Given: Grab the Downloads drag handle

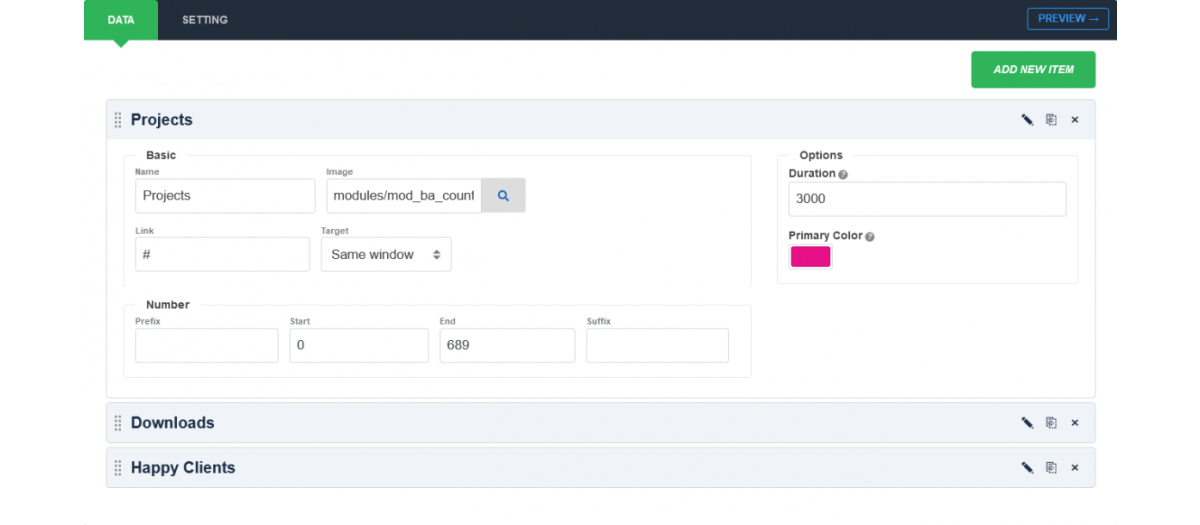Looking at the screenshot, I should point(118,423).
